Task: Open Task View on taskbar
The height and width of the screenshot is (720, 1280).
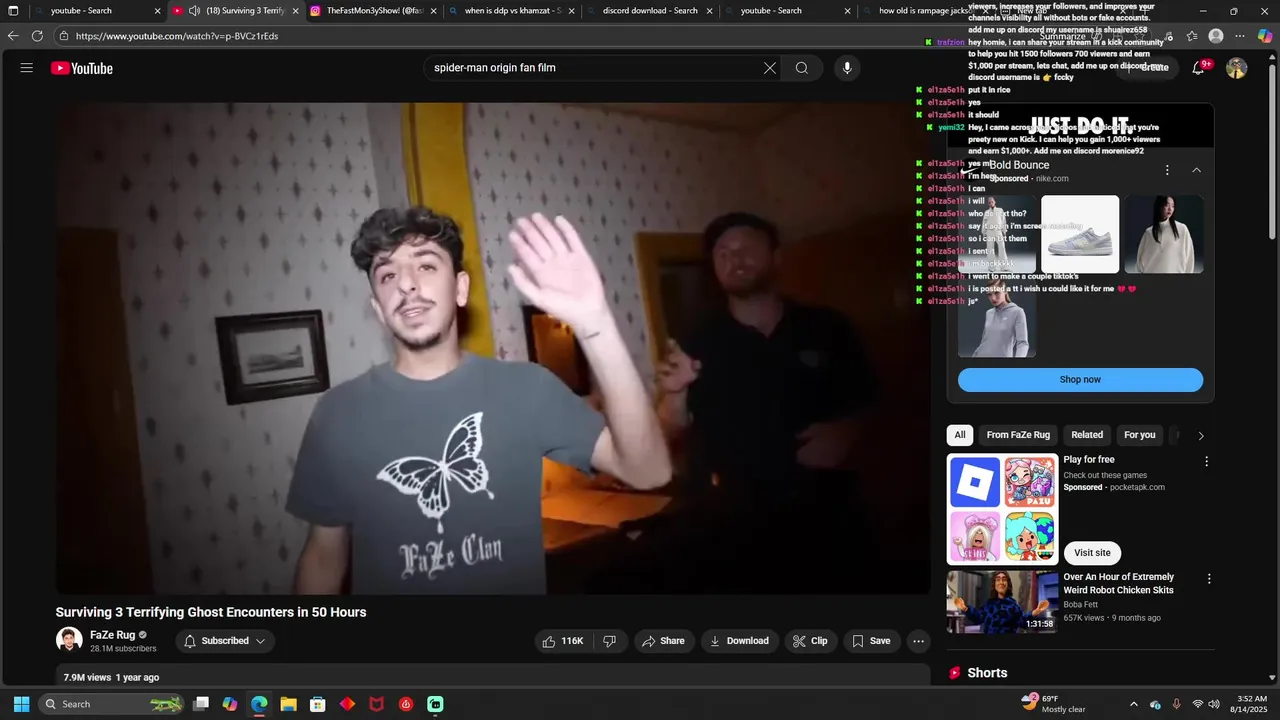Action: coord(201,704)
